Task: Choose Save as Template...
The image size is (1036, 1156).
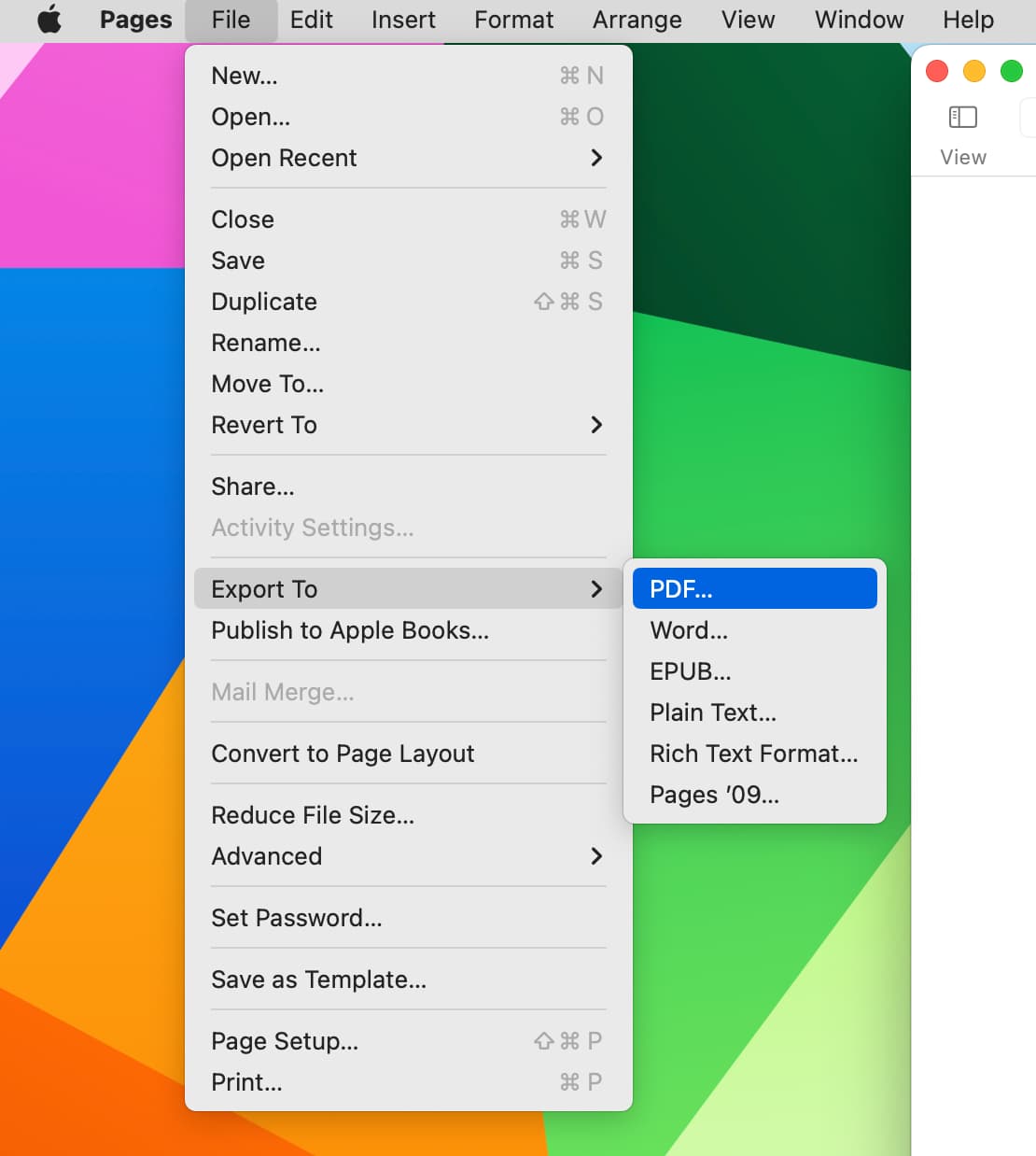Action: (x=409, y=980)
